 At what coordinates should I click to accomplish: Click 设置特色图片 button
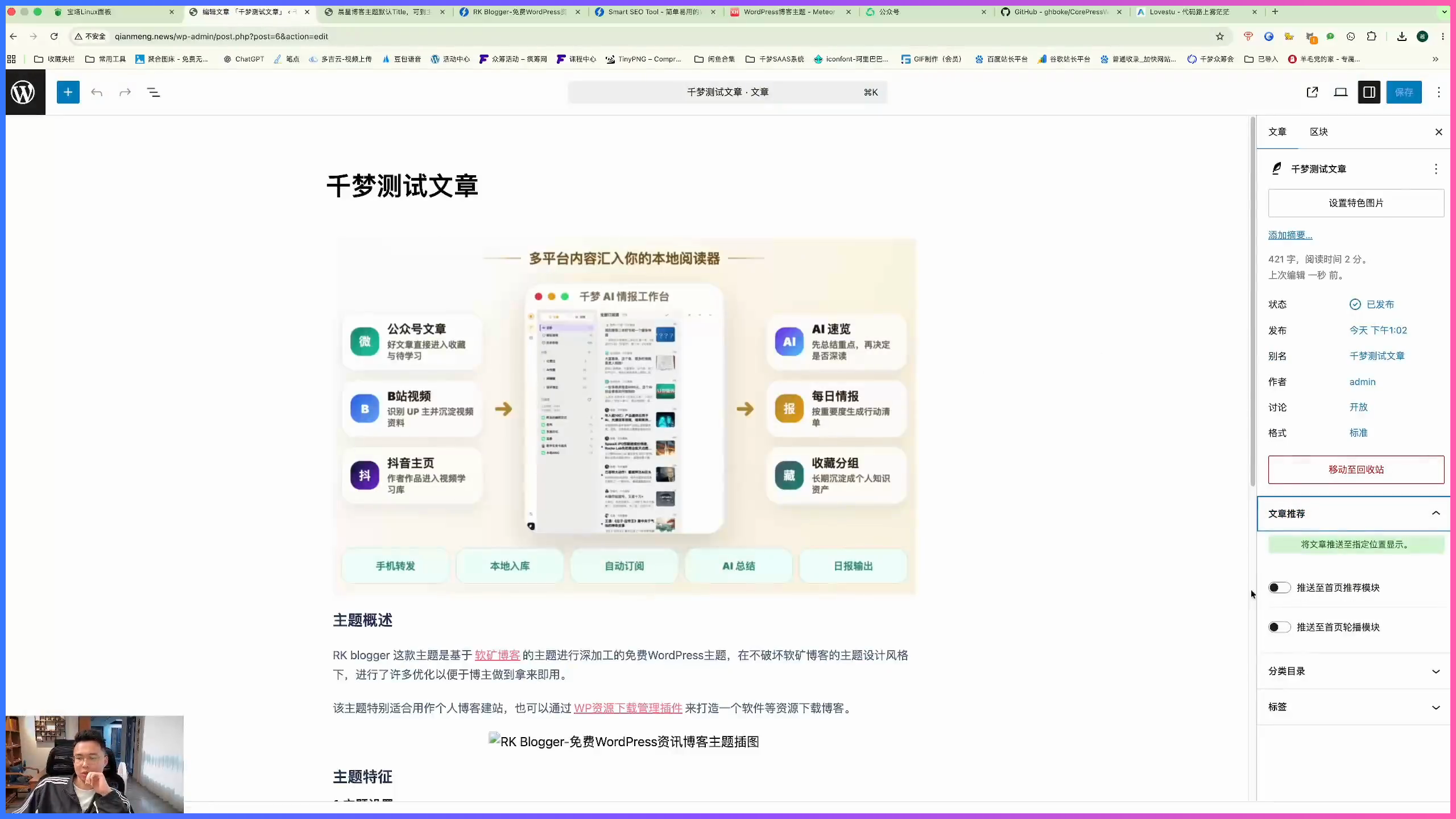point(1356,203)
